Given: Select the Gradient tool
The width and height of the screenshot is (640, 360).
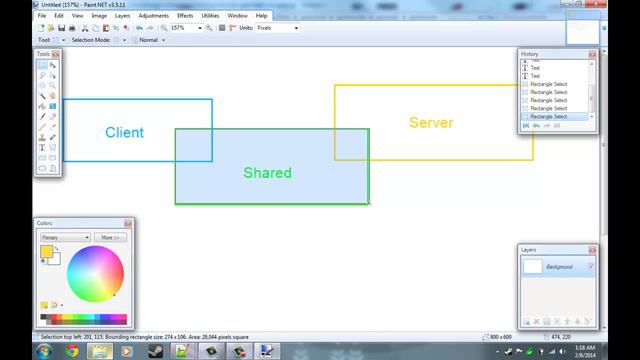Looking at the screenshot, I should 53,106.
